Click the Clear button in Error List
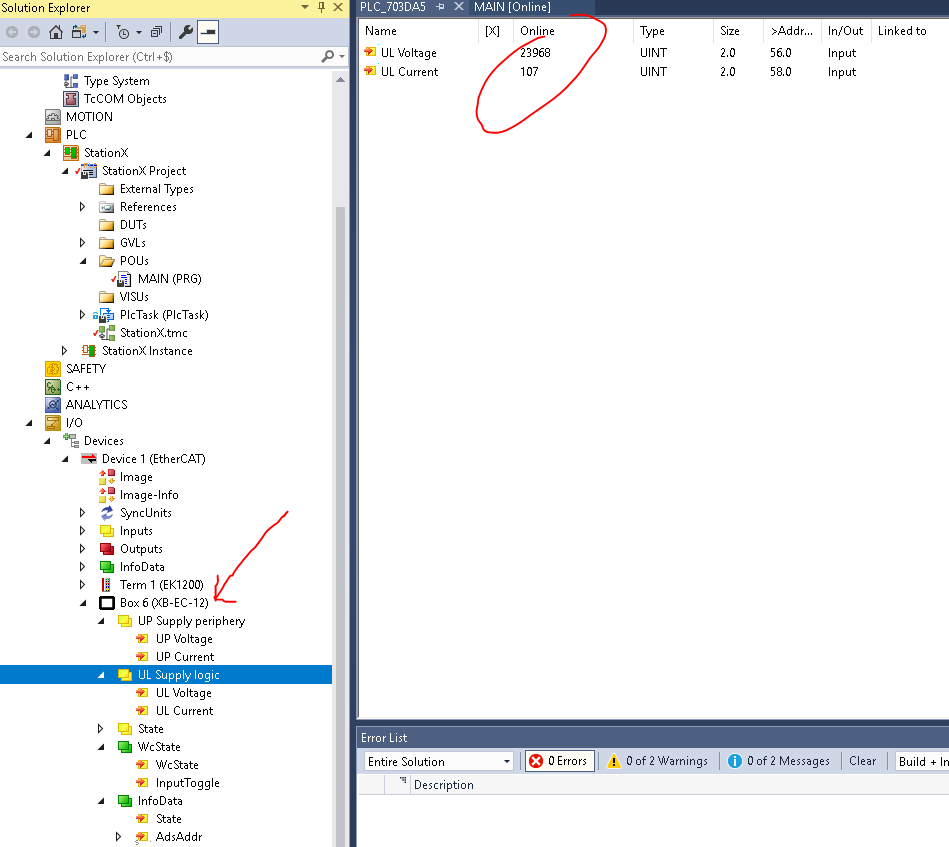 862,761
